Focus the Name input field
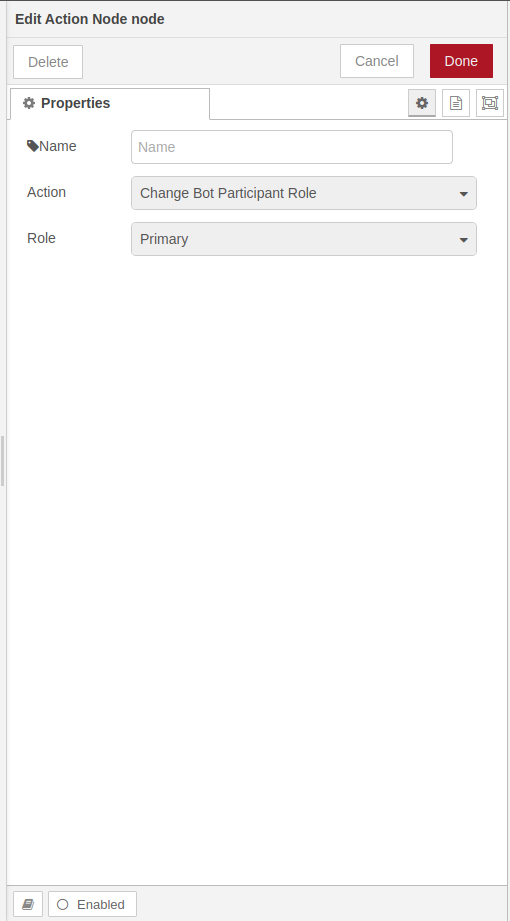 click(x=292, y=147)
